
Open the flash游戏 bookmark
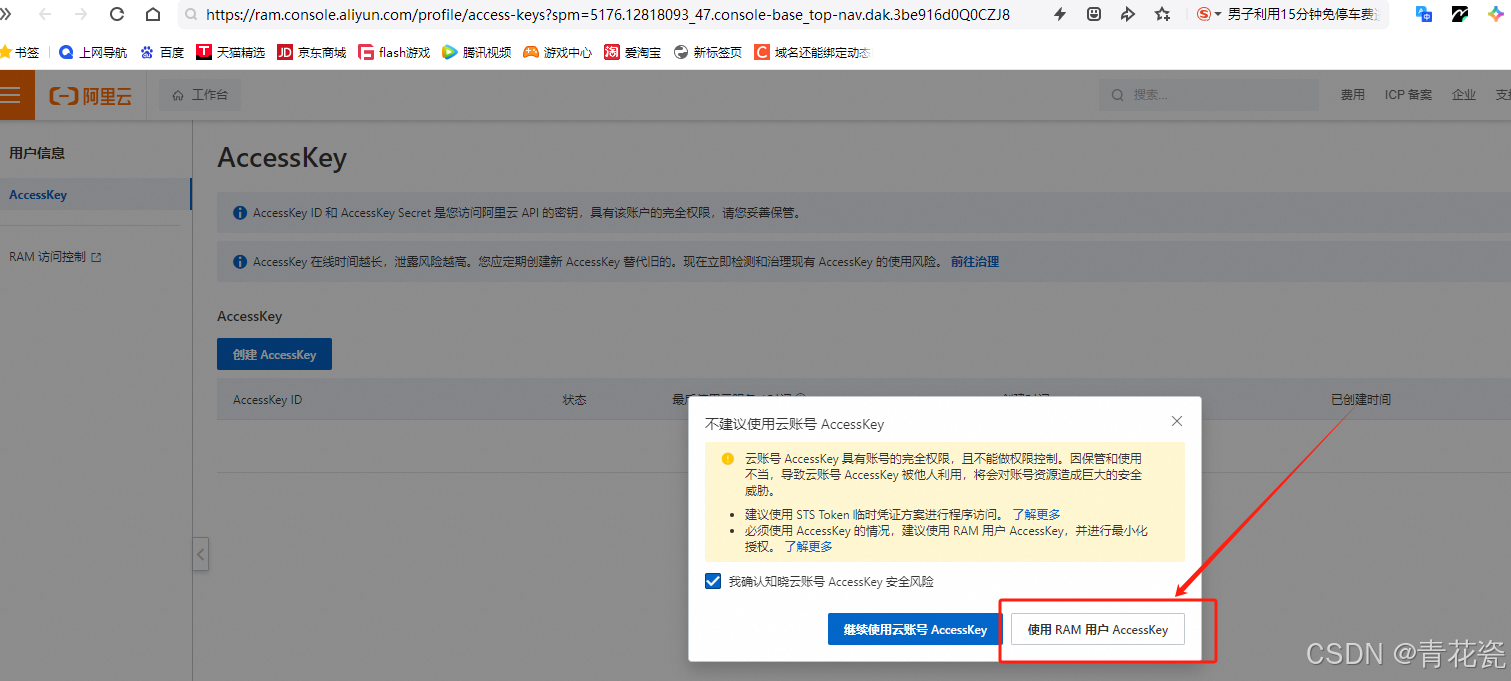[x=394, y=52]
